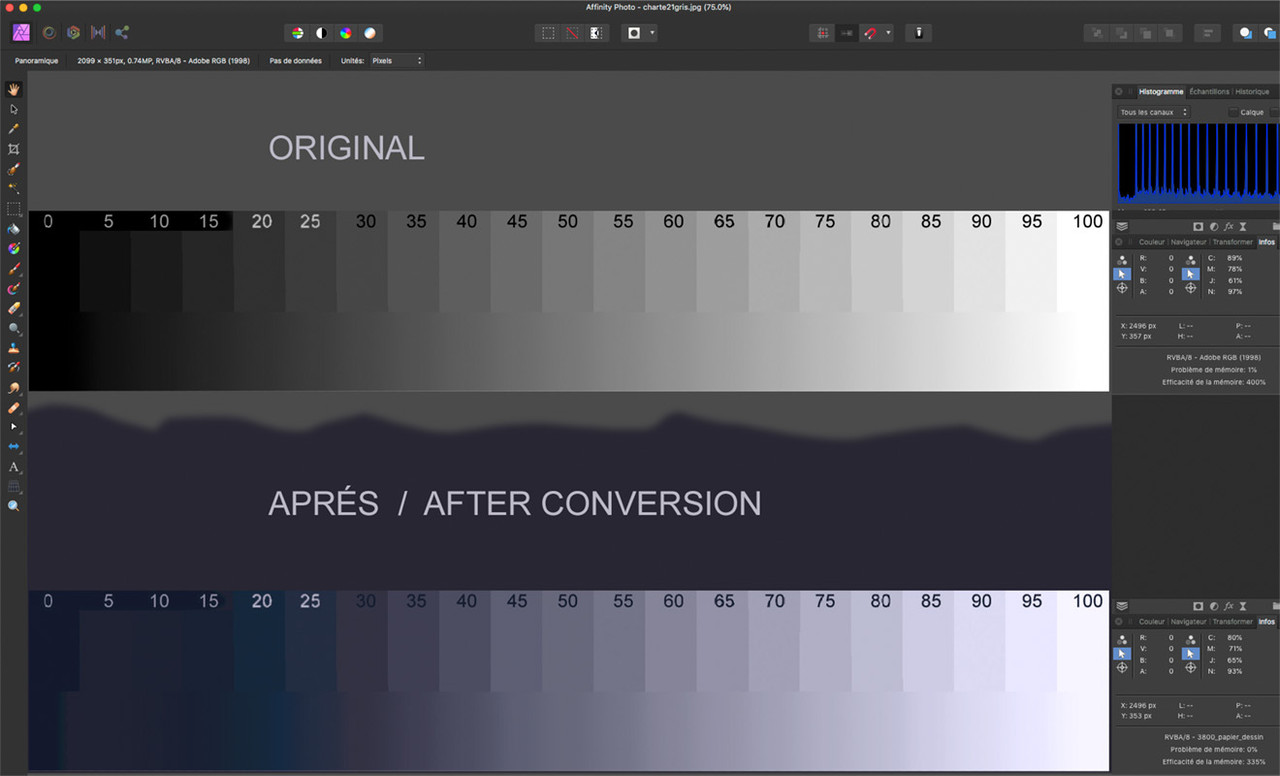Open the Unités 'Pixels' dropdown
Viewport: 1280px width, 776px height.
coord(397,60)
